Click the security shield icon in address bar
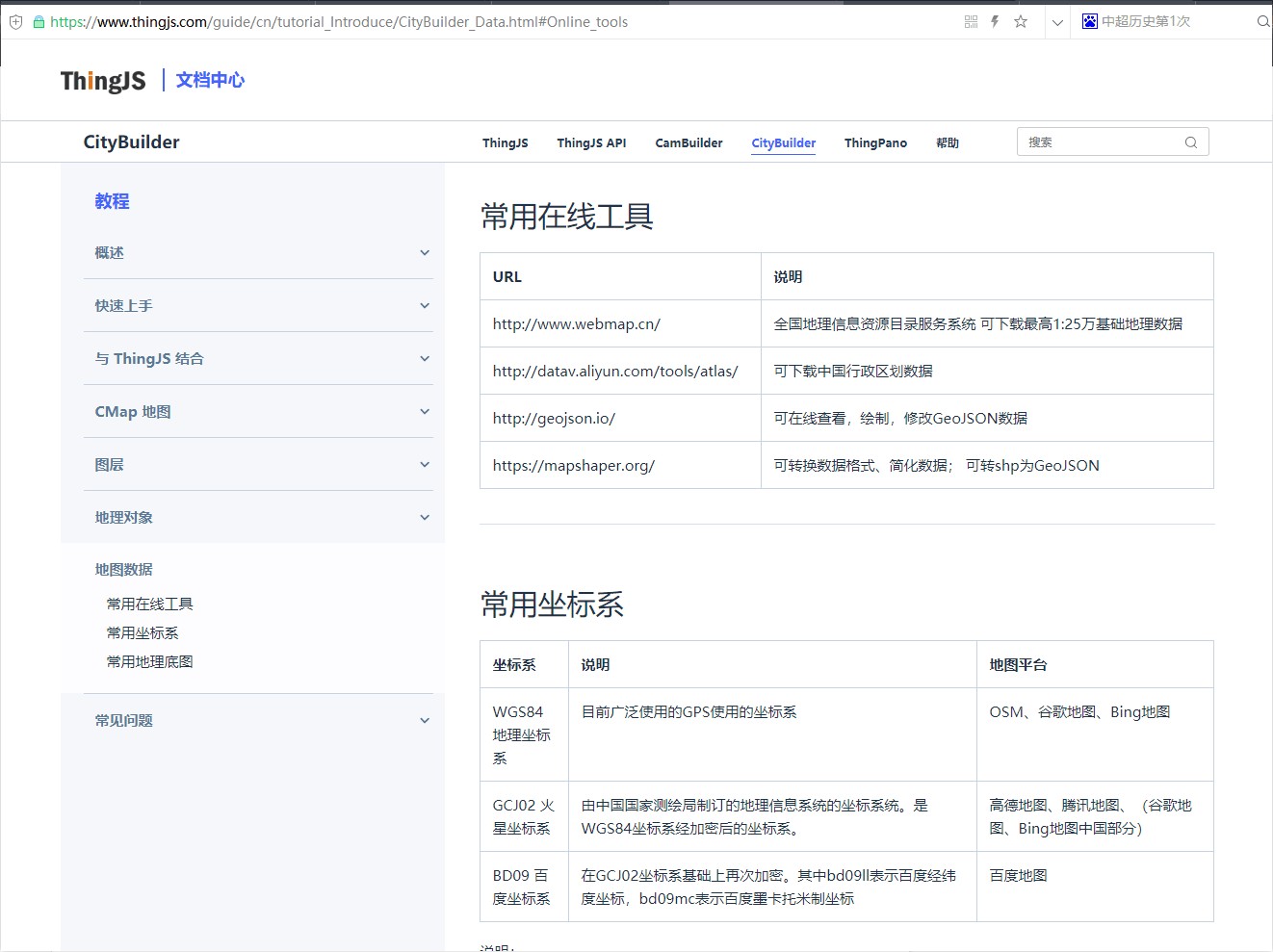The image size is (1273, 952). point(15,21)
